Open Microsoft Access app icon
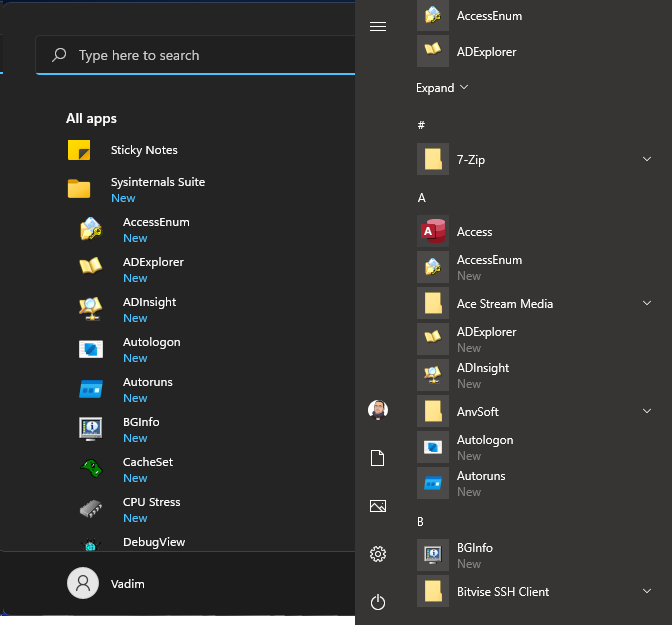This screenshot has width=672, height=625. (433, 231)
